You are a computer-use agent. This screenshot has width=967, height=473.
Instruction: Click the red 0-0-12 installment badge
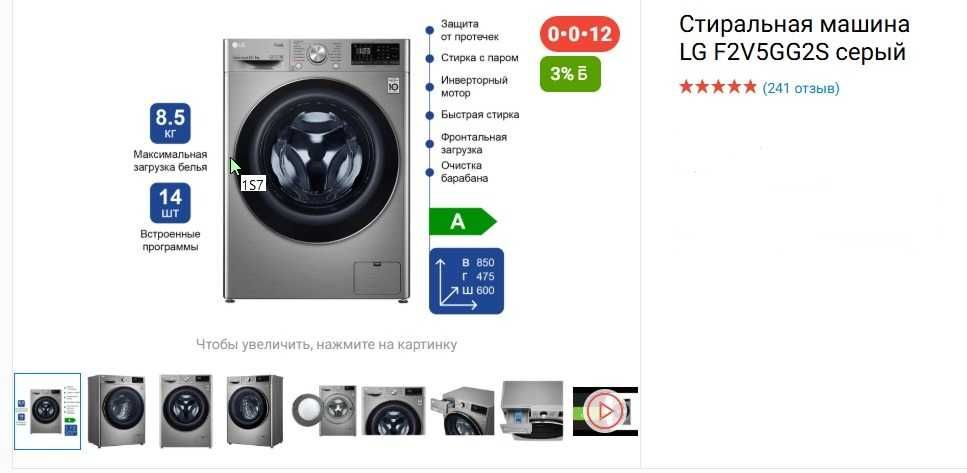[580, 33]
